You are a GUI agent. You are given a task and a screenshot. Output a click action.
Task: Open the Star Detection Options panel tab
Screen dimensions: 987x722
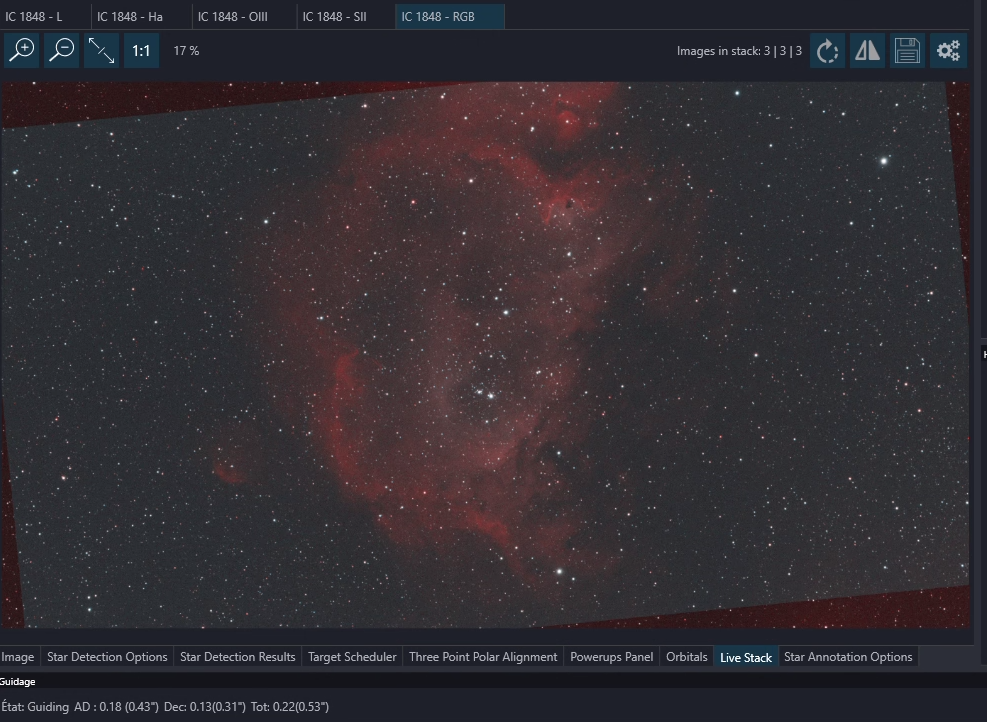107,657
